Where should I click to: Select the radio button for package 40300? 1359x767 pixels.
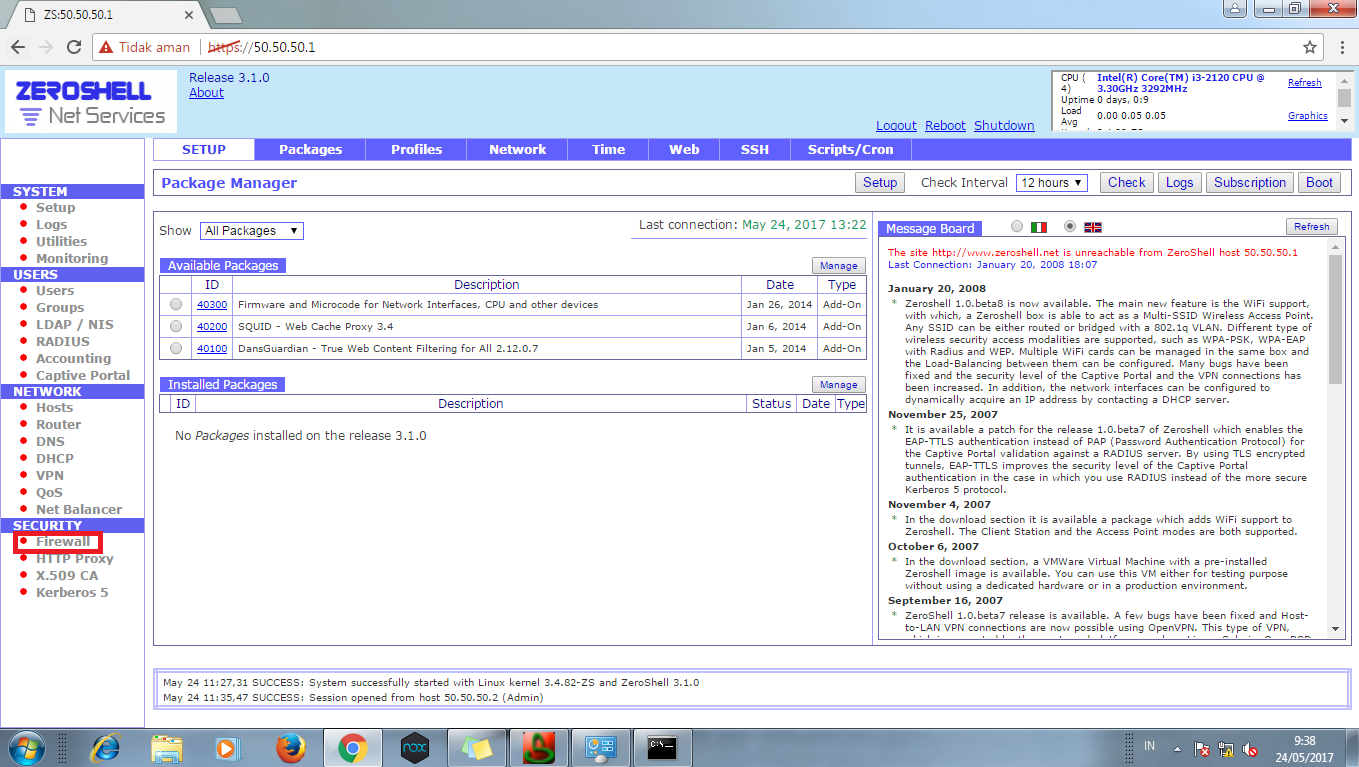coord(177,304)
